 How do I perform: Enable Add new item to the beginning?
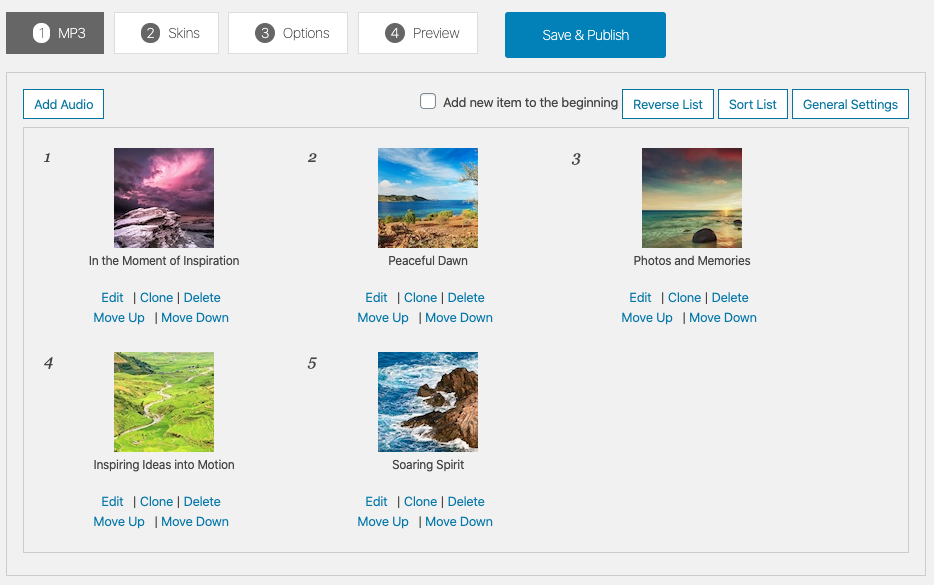pos(428,101)
